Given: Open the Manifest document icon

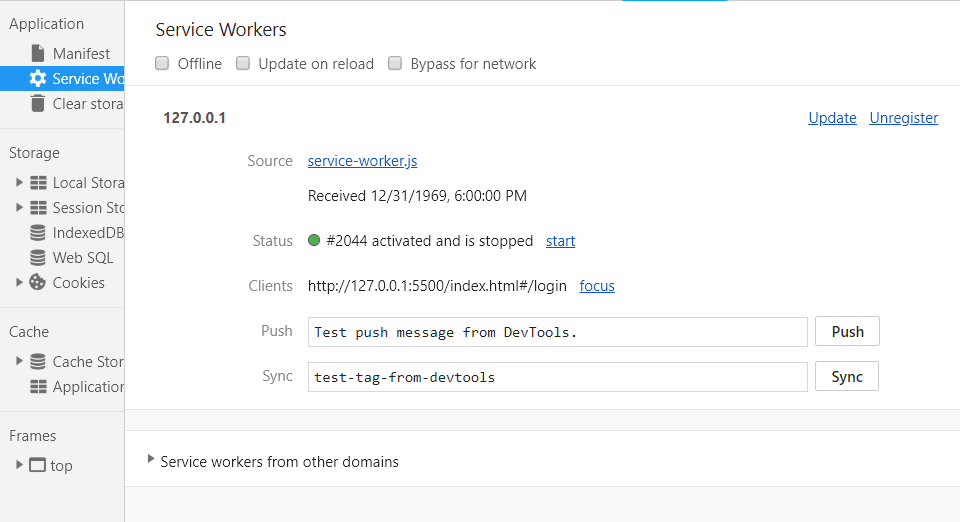Looking at the screenshot, I should 38,53.
